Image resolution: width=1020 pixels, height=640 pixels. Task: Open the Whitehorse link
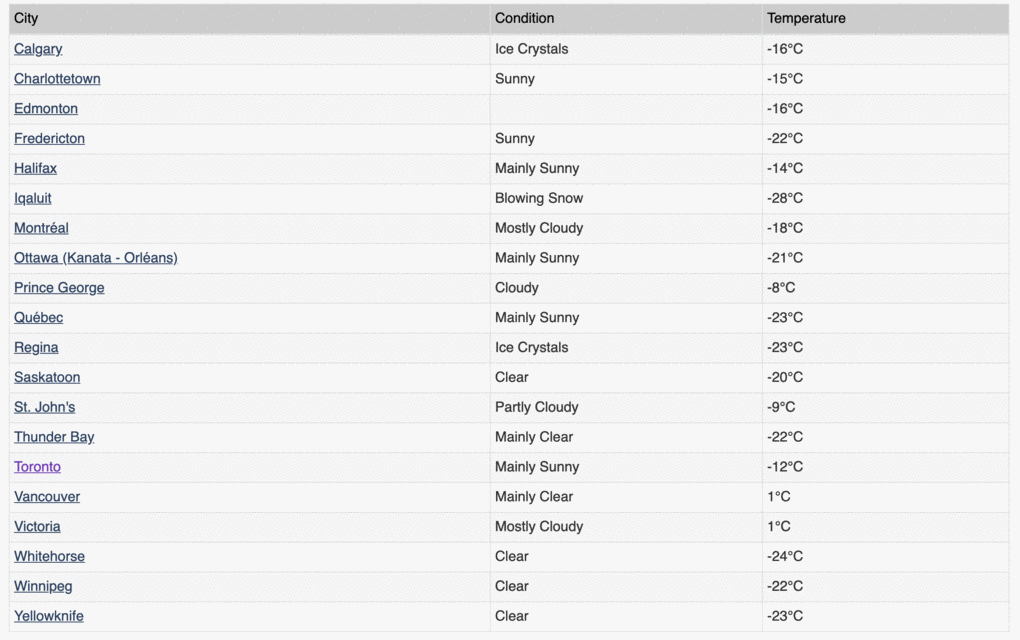point(49,557)
